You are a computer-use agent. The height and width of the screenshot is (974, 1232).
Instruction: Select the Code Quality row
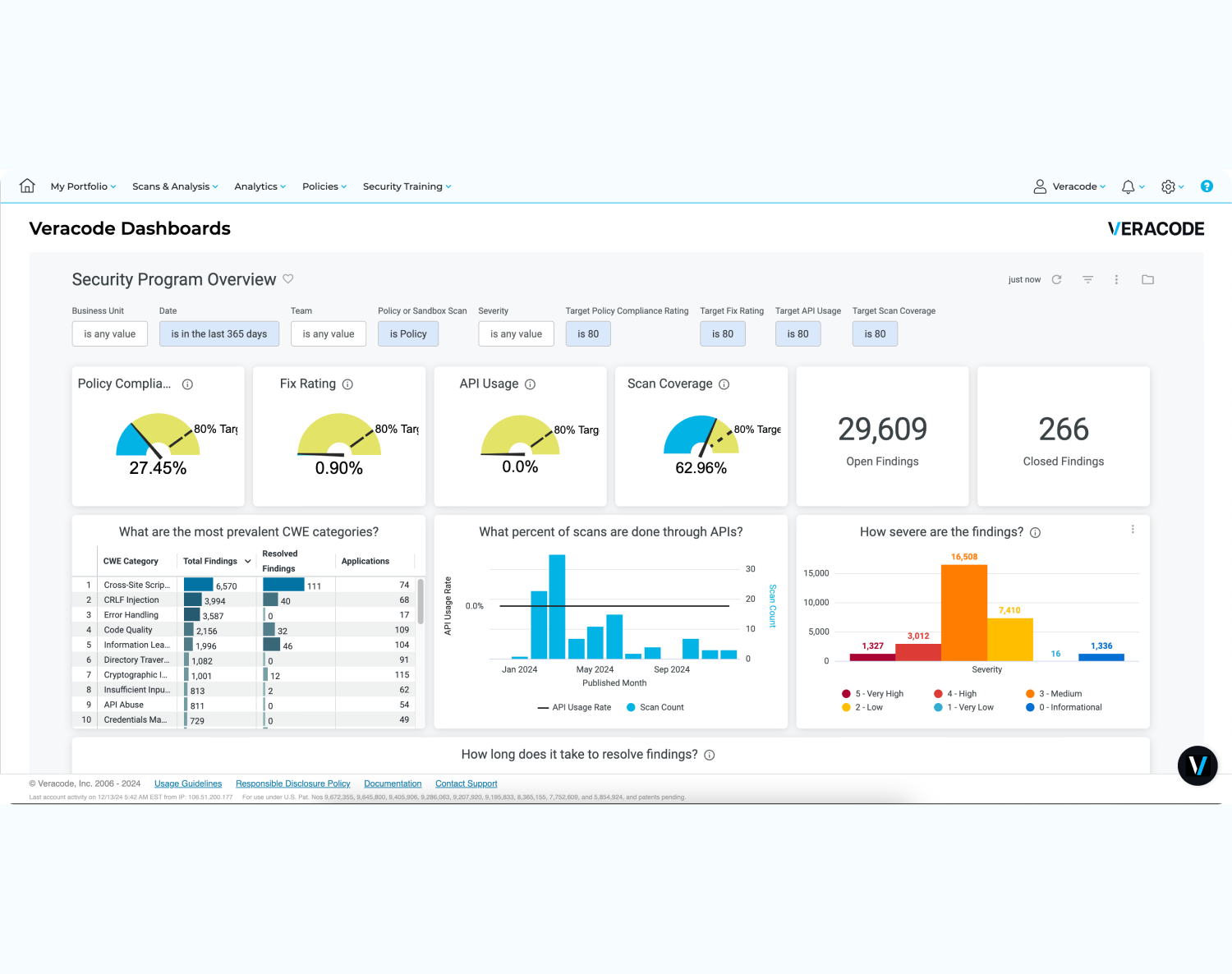[x=245, y=630]
